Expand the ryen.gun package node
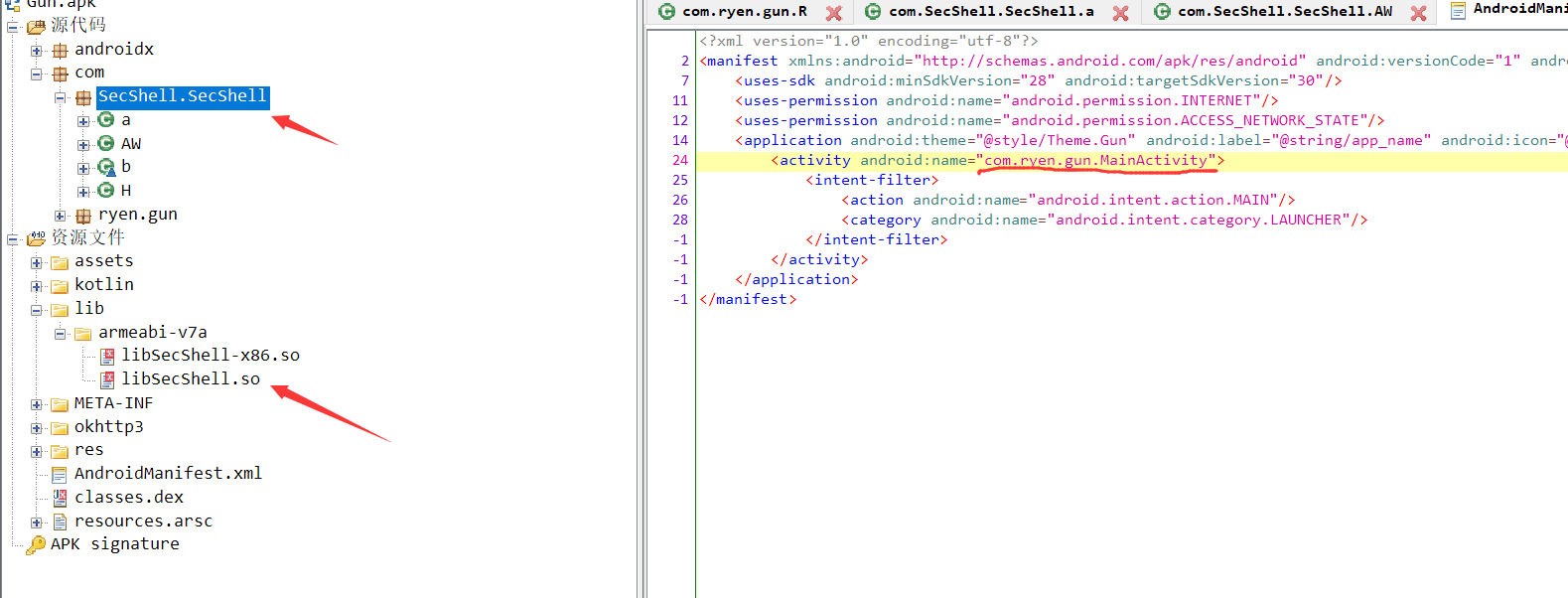The height and width of the screenshot is (598, 1568). click(x=61, y=216)
